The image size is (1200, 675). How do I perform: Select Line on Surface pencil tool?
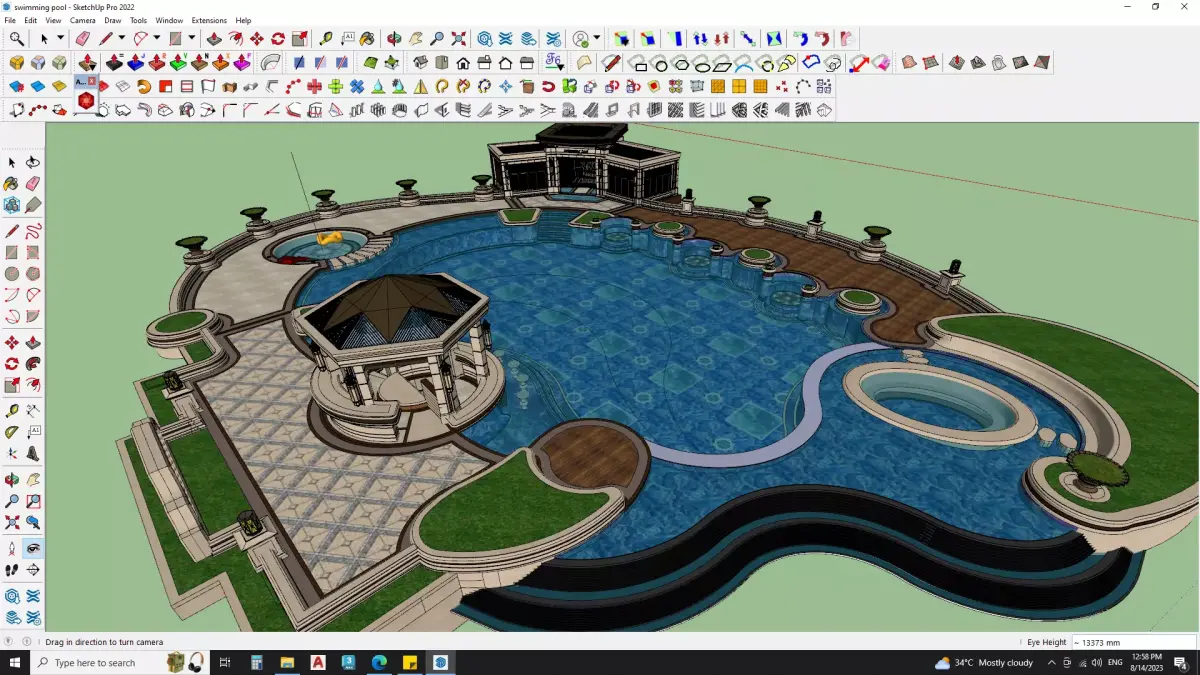click(612, 63)
